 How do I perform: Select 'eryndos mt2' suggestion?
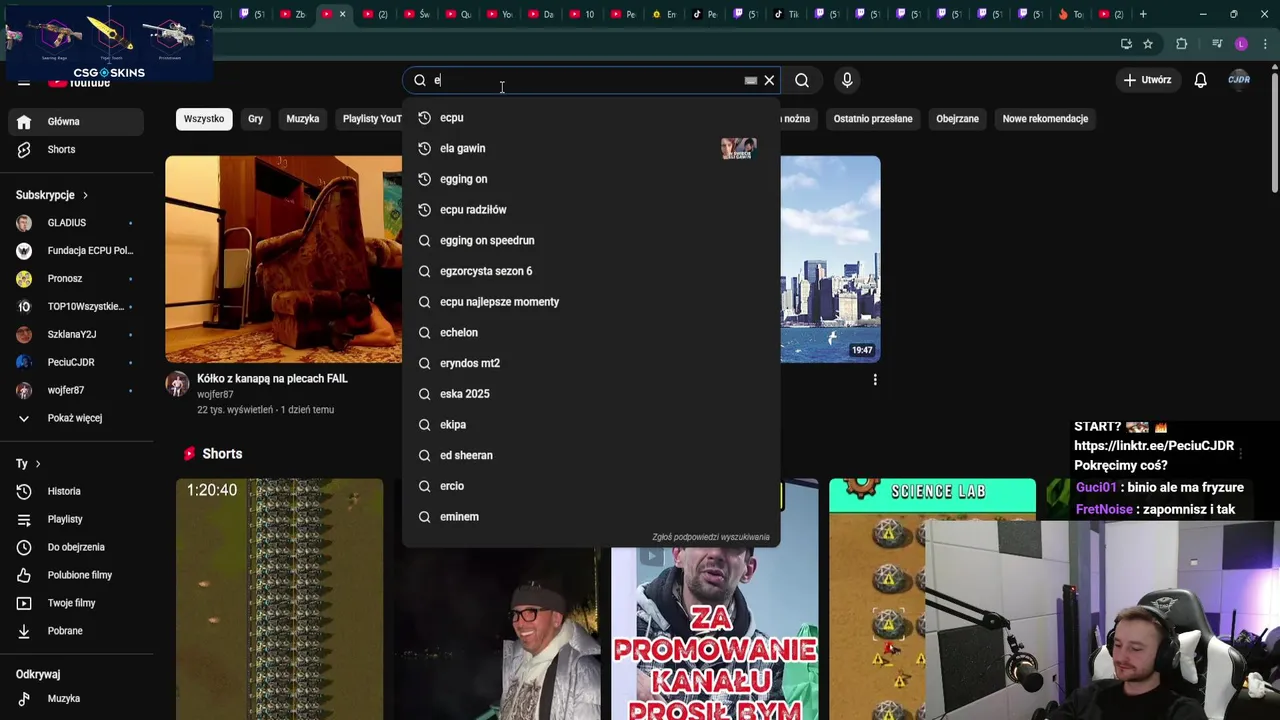590,363
